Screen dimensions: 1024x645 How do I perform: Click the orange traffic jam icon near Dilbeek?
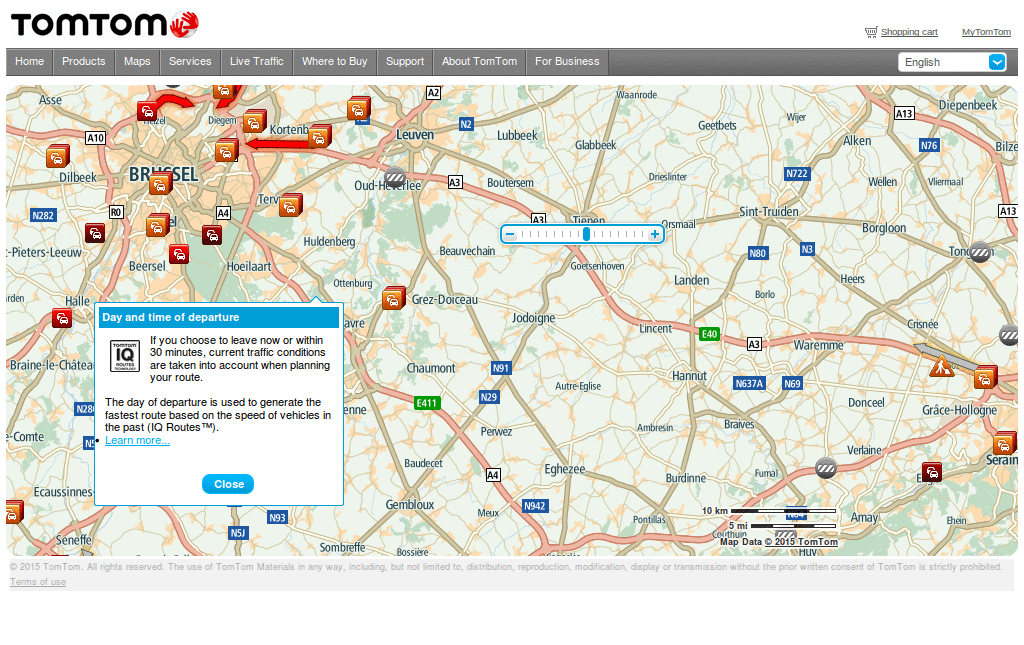pos(57,157)
